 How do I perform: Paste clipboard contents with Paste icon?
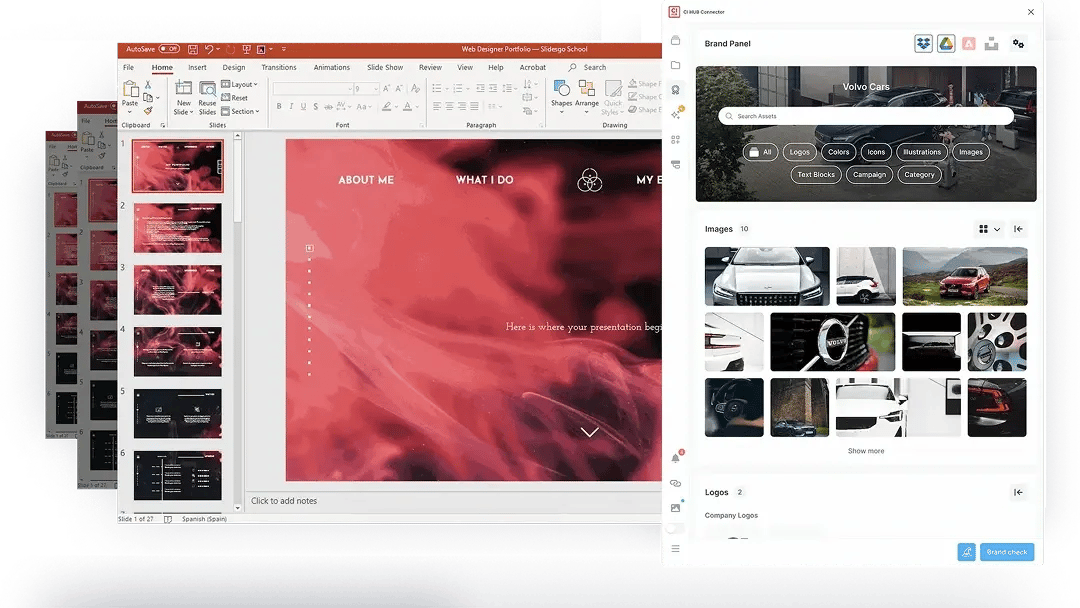(130, 89)
